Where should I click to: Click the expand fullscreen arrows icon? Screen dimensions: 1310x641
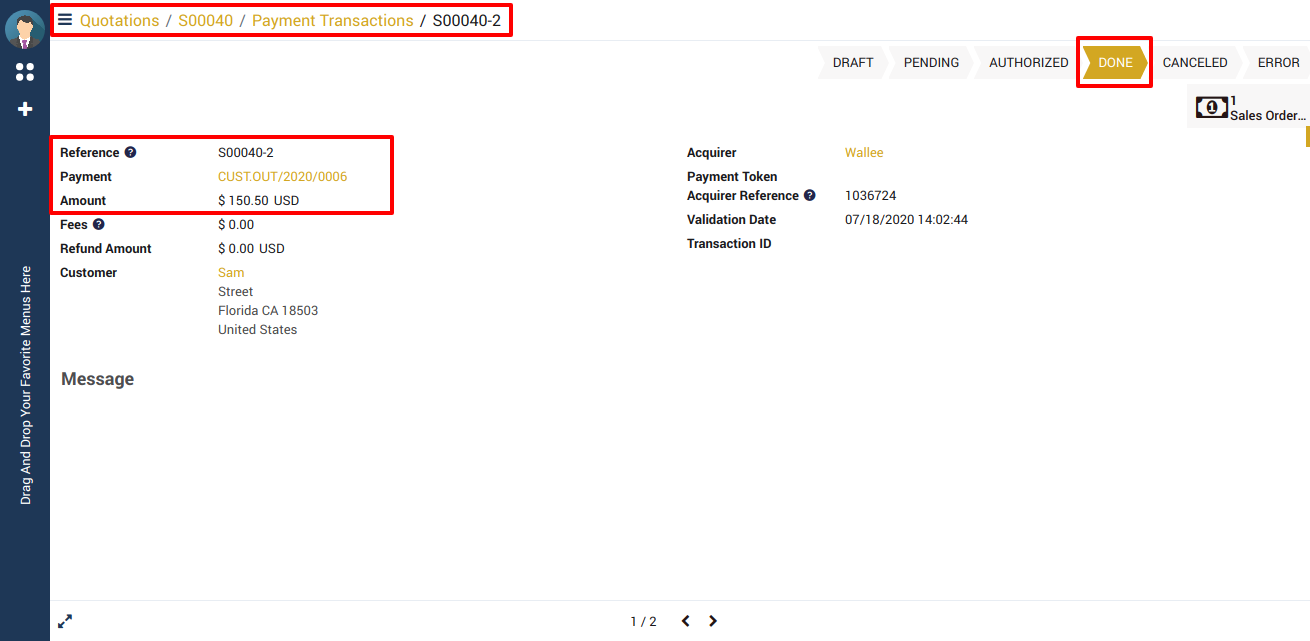(x=65, y=621)
